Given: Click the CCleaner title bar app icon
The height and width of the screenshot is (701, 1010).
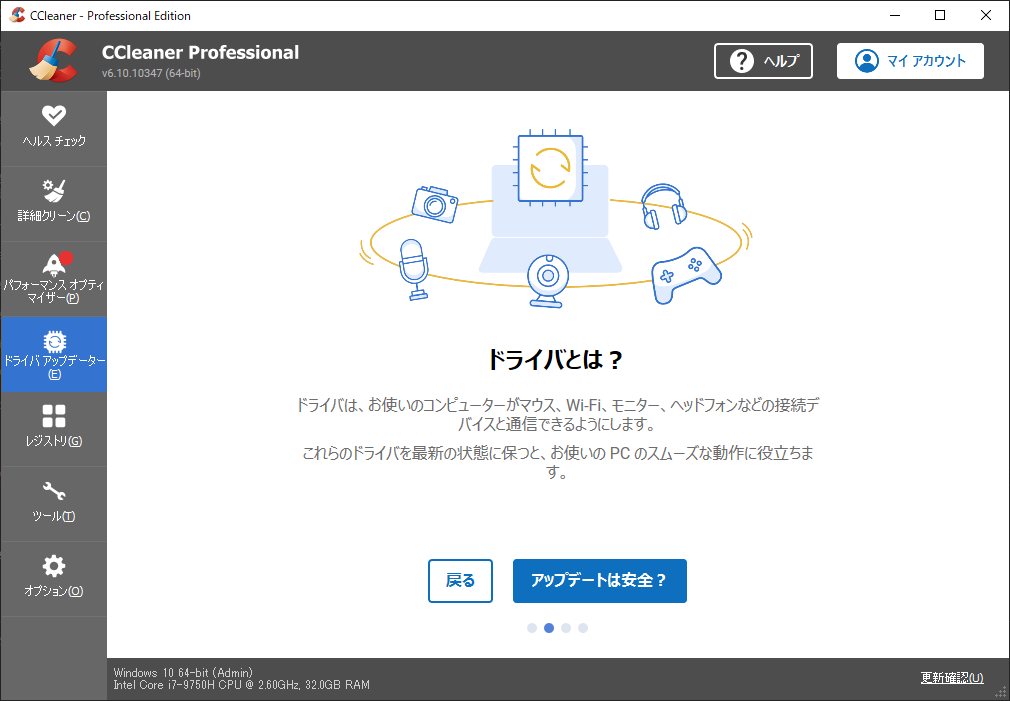Looking at the screenshot, I should coord(17,15).
